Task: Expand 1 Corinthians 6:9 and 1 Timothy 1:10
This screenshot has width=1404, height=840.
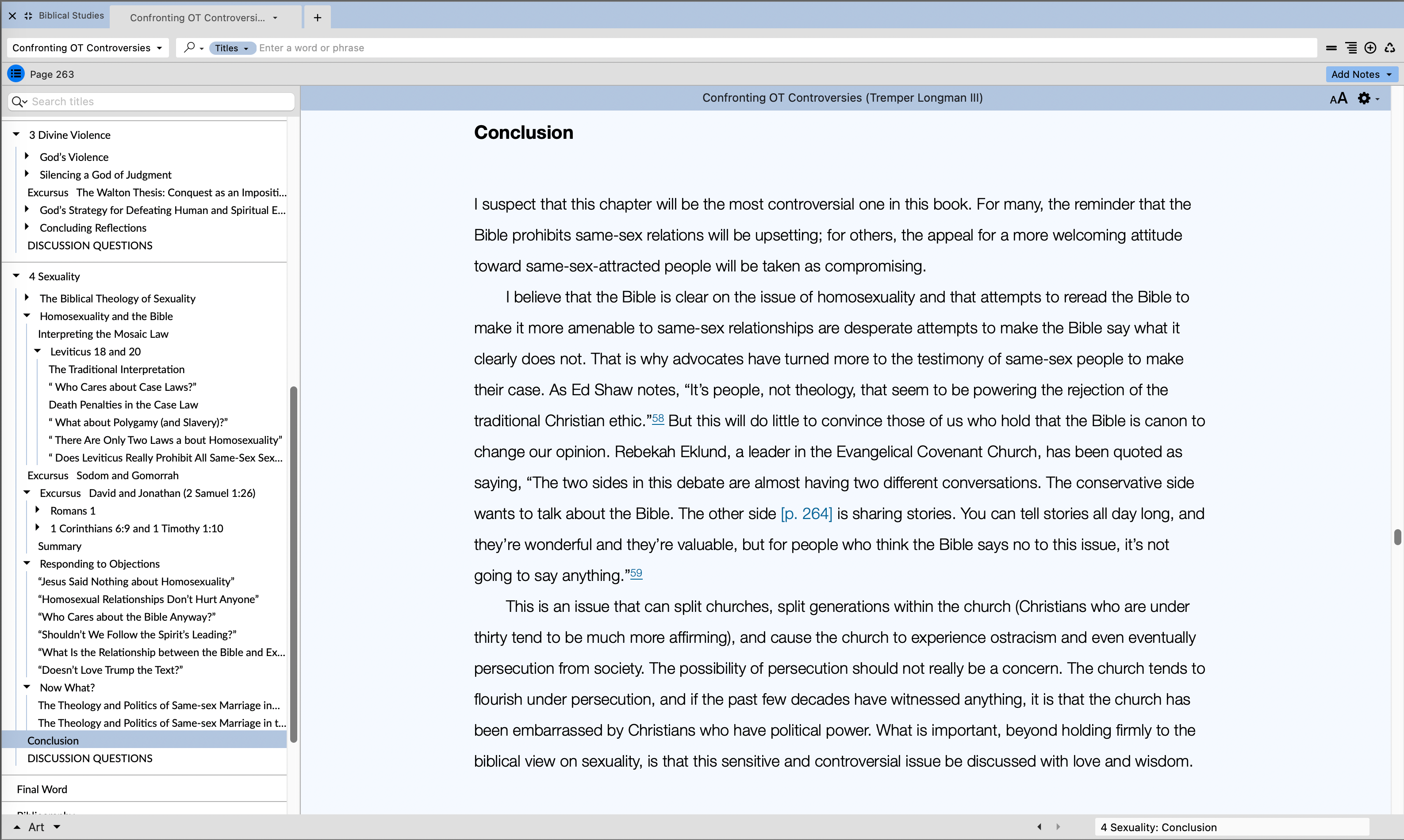Action: point(38,527)
